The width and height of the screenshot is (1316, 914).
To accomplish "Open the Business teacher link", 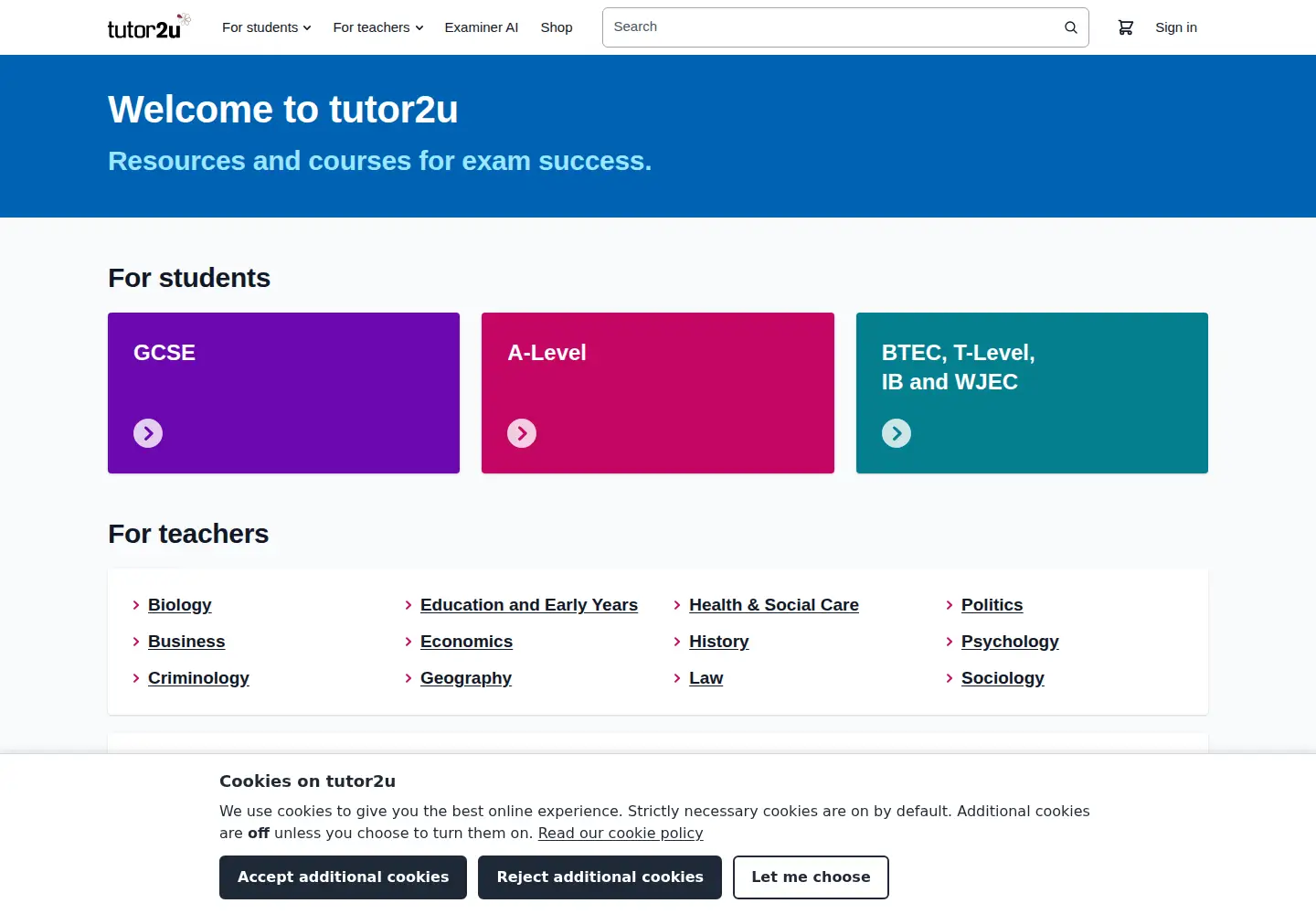I will coord(186,642).
